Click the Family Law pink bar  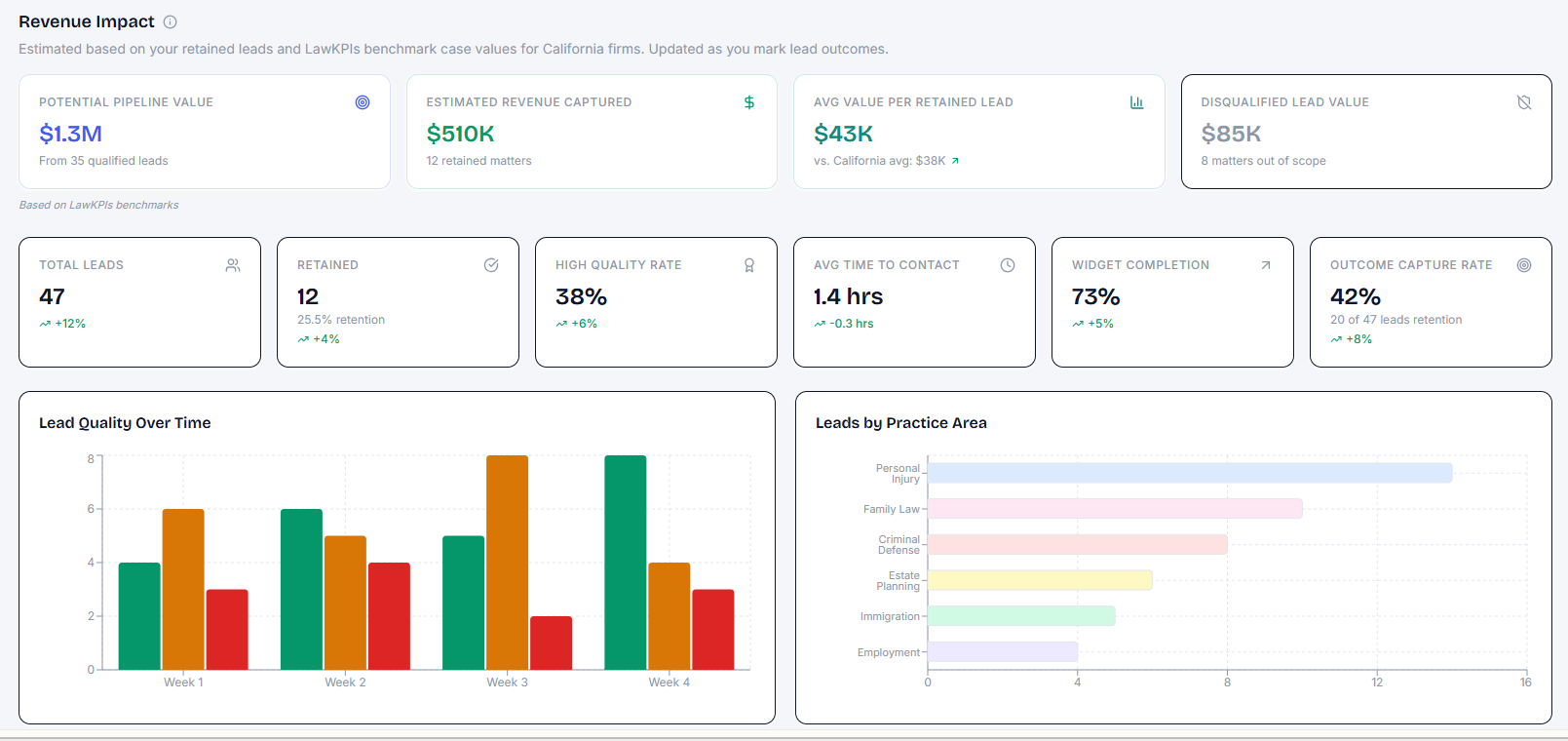pyautogui.click(x=1115, y=509)
